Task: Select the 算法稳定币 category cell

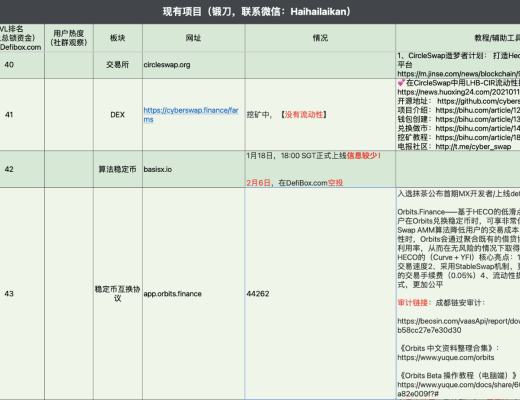Action: (118, 169)
